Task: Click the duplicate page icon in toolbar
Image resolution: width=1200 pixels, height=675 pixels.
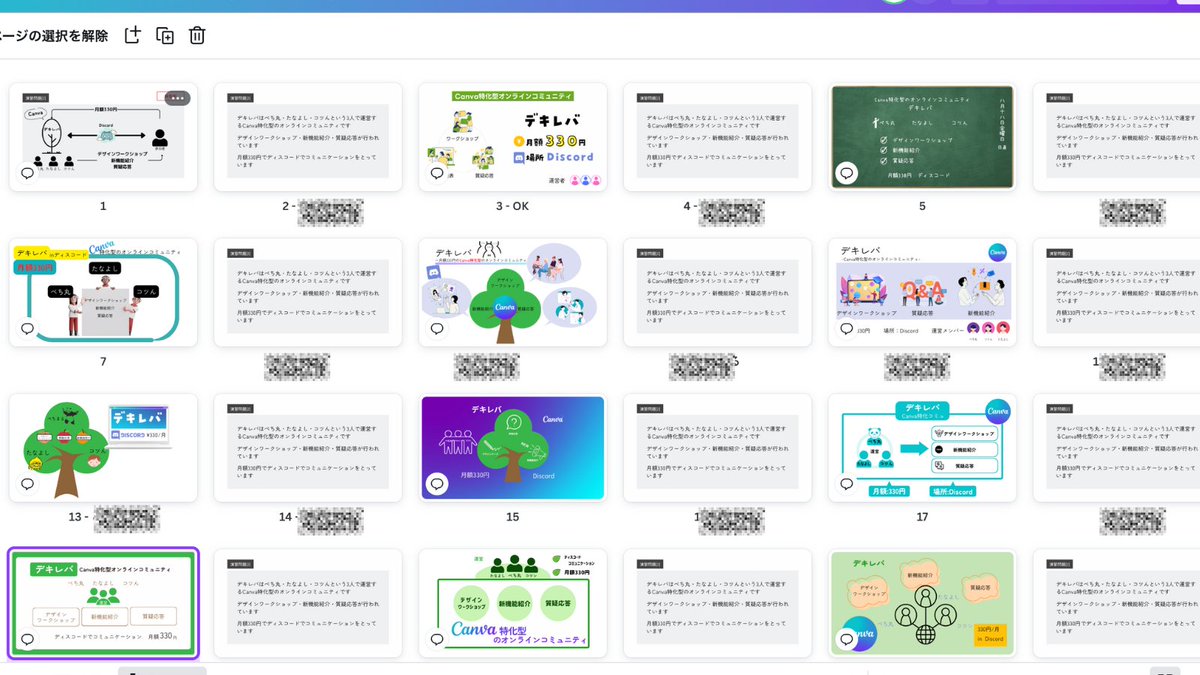Action: pyautogui.click(x=165, y=35)
